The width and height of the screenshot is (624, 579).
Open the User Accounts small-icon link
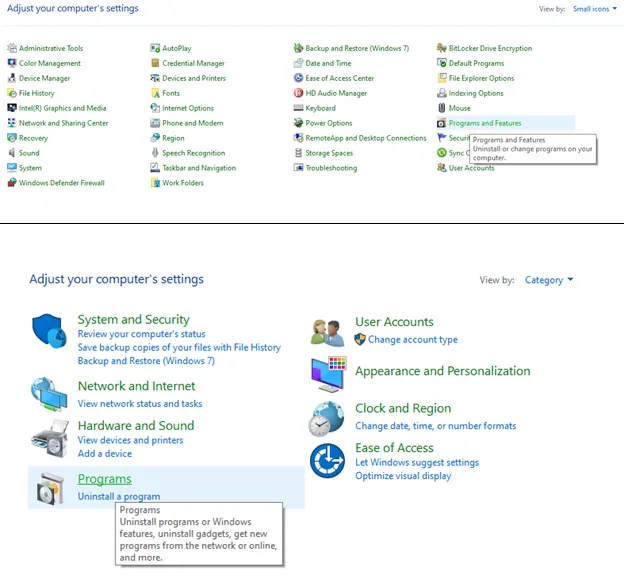(x=472, y=168)
